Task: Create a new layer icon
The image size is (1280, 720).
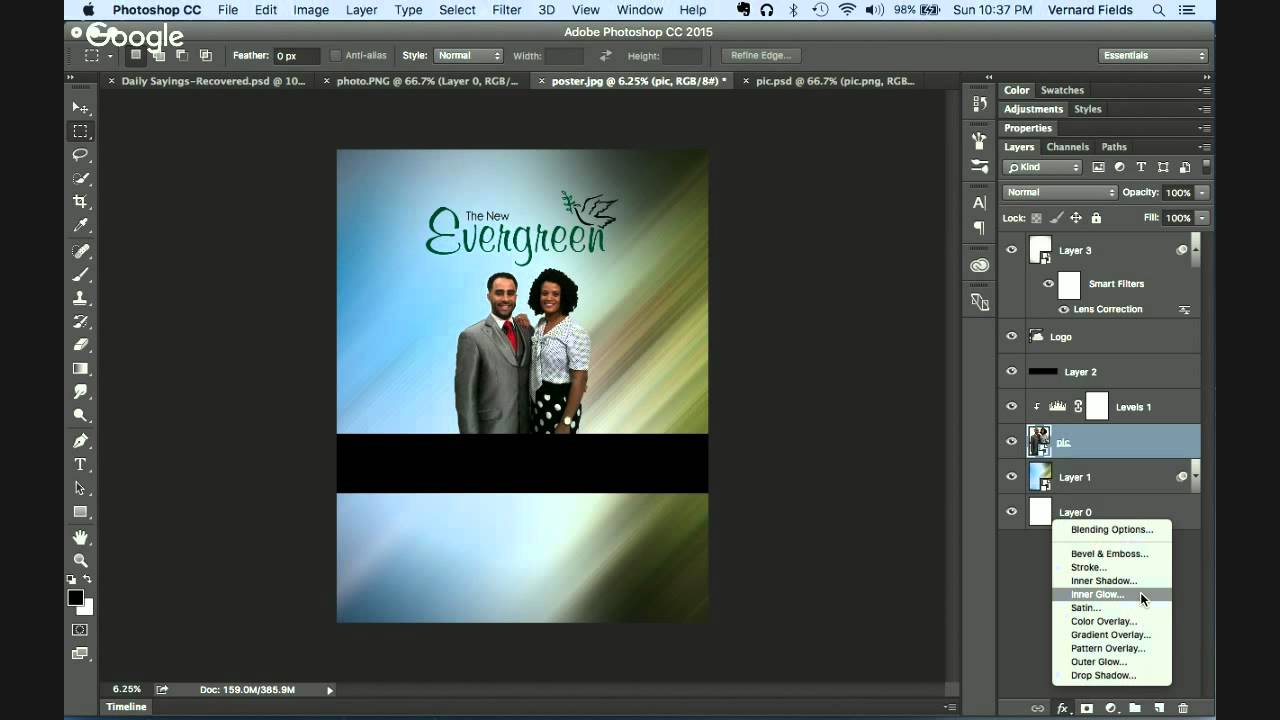Action: point(1159,708)
